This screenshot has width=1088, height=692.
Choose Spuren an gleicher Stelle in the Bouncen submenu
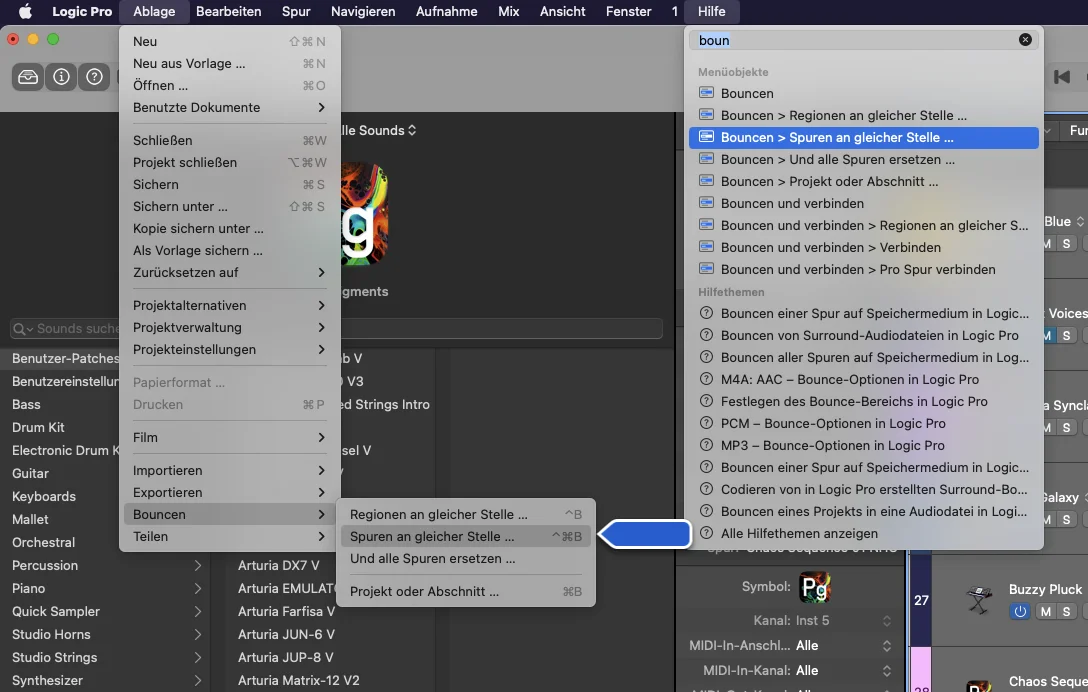pos(466,537)
